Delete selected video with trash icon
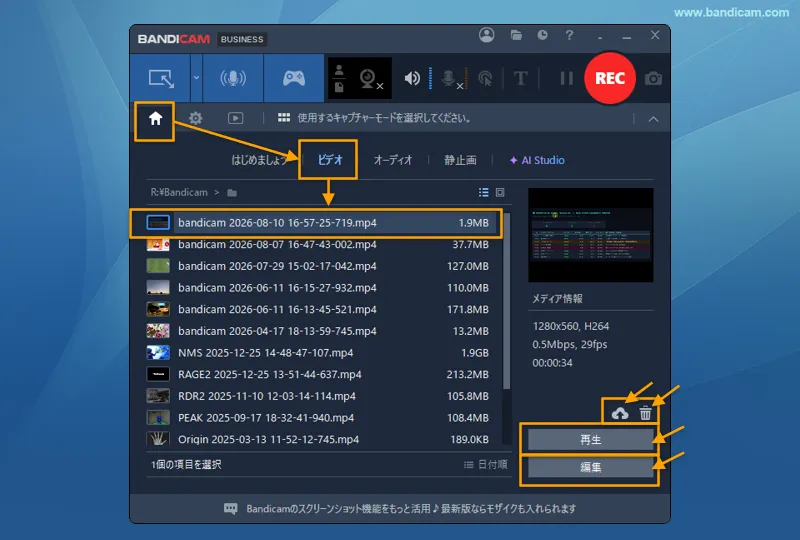The width and height of the screenshot is (800, 540). [x=645, y=412]
